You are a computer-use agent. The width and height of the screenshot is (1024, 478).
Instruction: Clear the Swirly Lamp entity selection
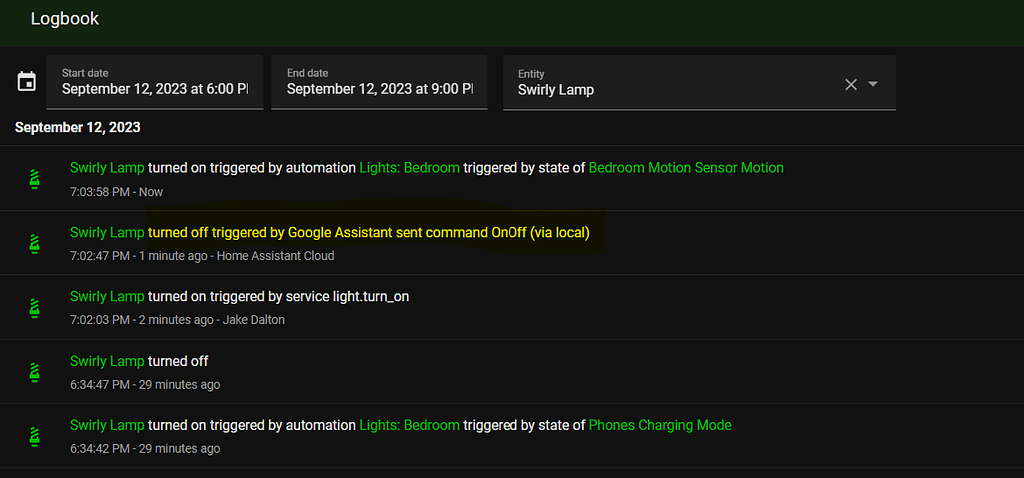(x=851, y=84)
